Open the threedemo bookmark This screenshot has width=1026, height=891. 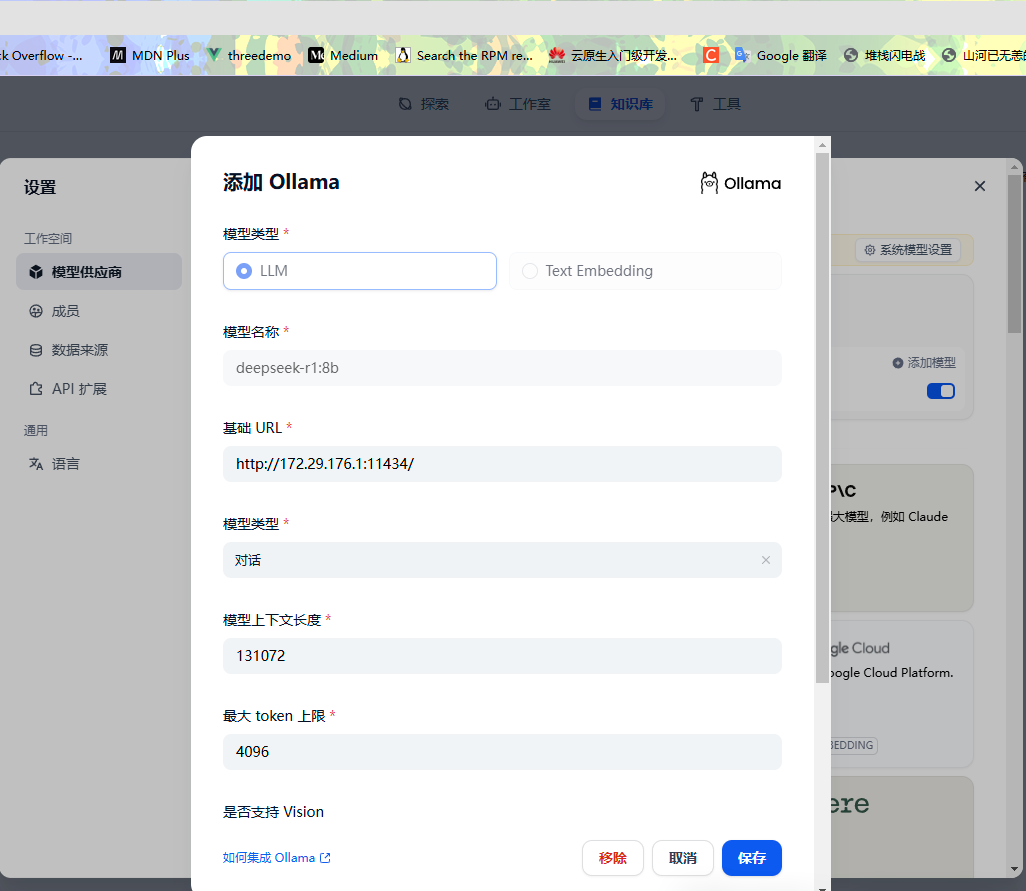249,56
